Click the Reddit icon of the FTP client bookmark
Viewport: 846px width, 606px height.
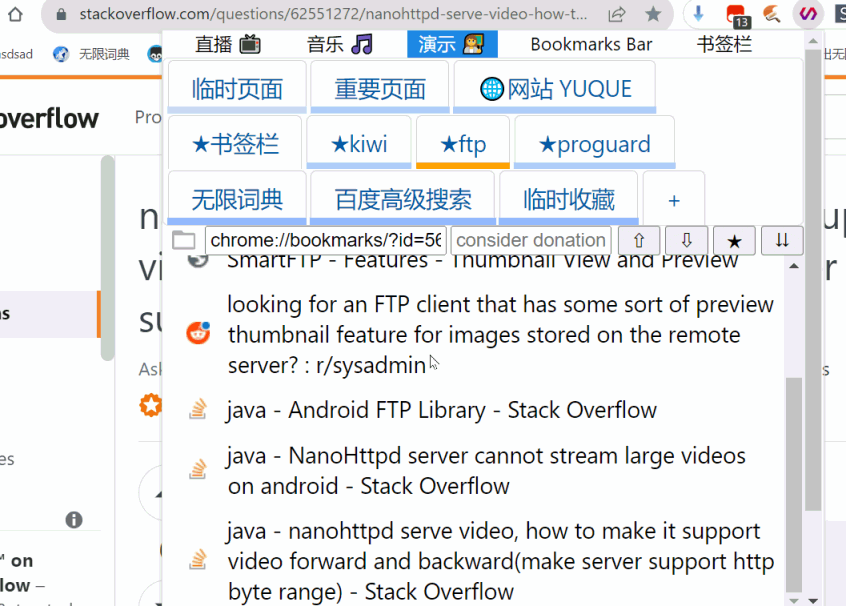pos(198,332)
